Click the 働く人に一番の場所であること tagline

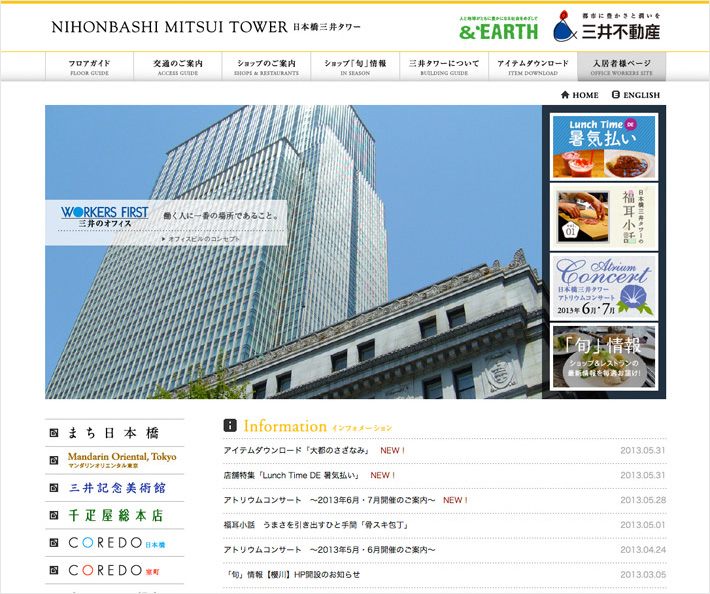coord(221,216)
